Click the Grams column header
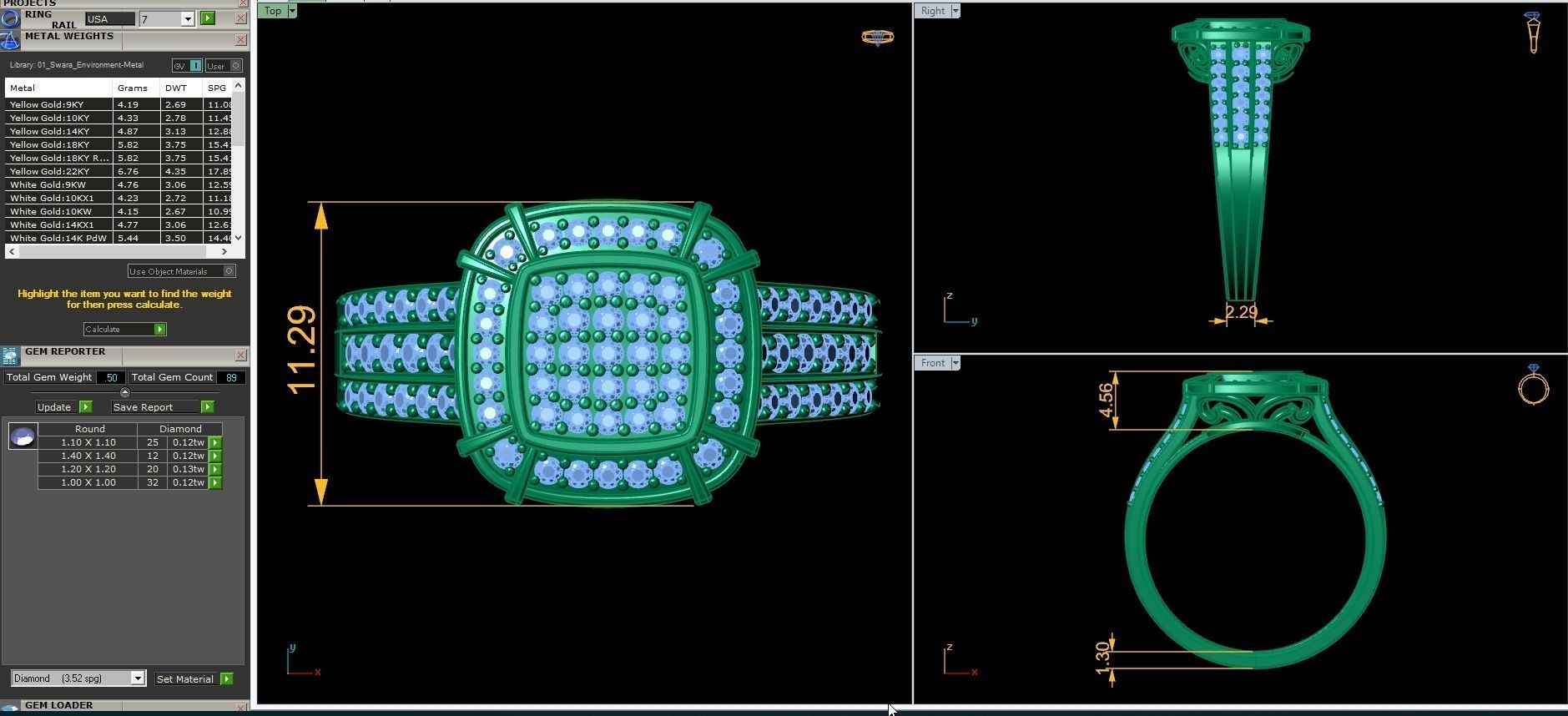The height and width of the screenshot is (716, 1568). [x=136, y=88]
